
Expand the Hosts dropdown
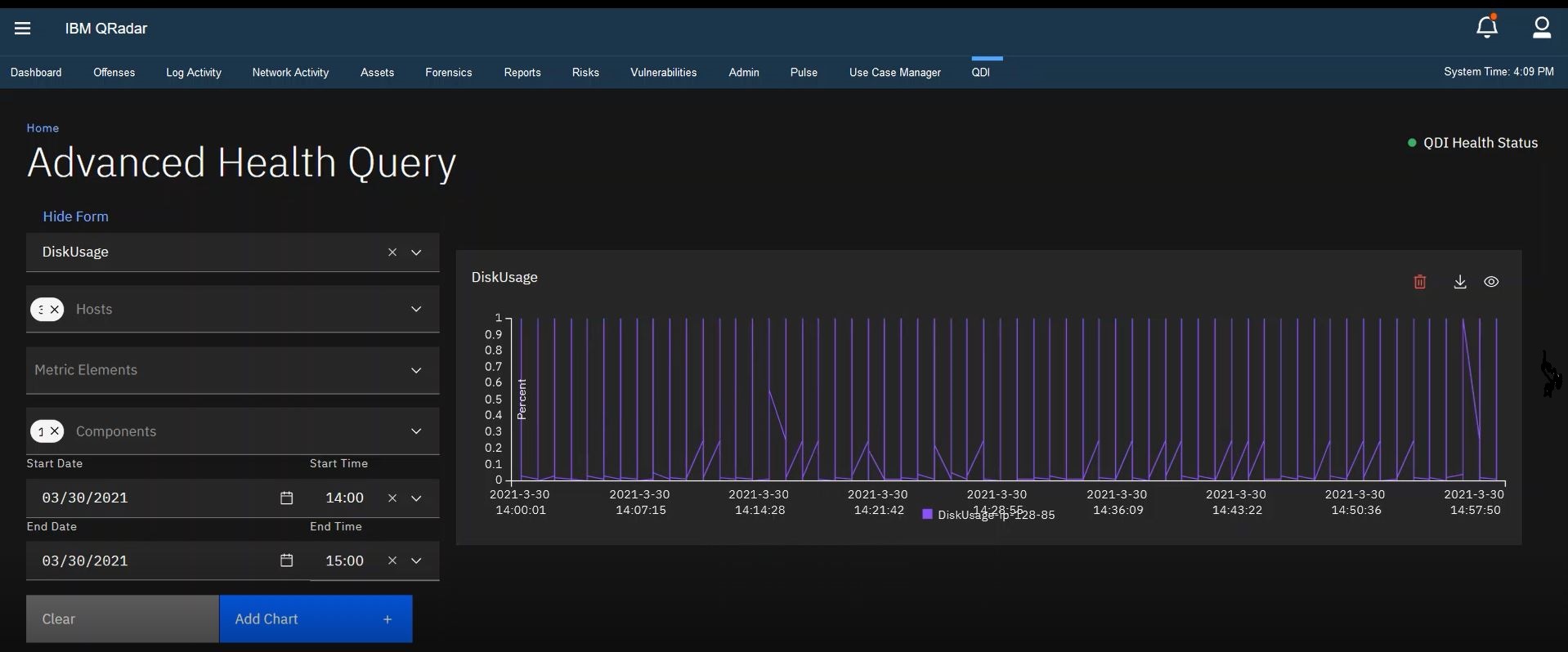pyautogui.click(x=418, y=310)
